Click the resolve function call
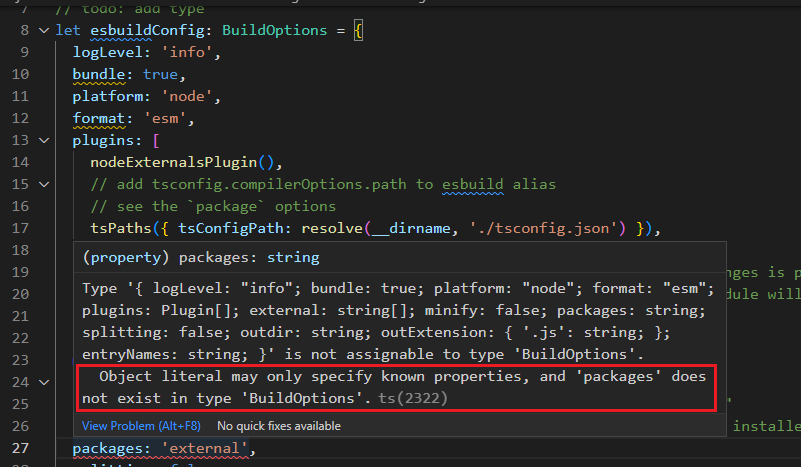Viewport: 801px width, 467px height. (x=332, y=228)
